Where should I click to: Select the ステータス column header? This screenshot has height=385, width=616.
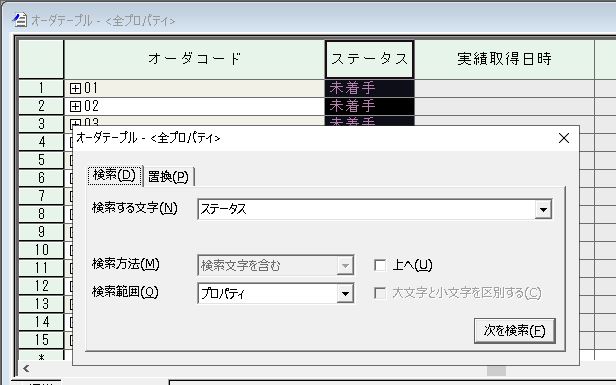pyautogui.click(x=369, y=59)
